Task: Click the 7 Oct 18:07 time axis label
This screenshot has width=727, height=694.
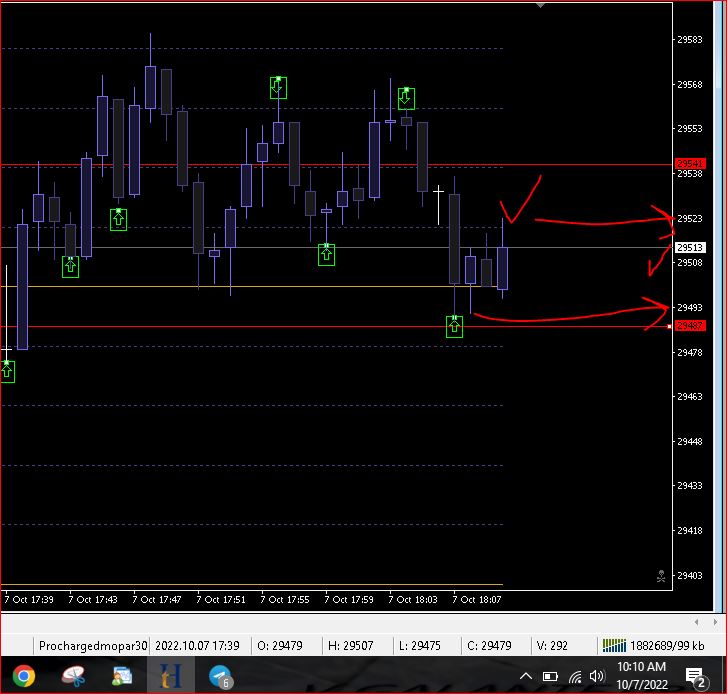Action: 476,600
